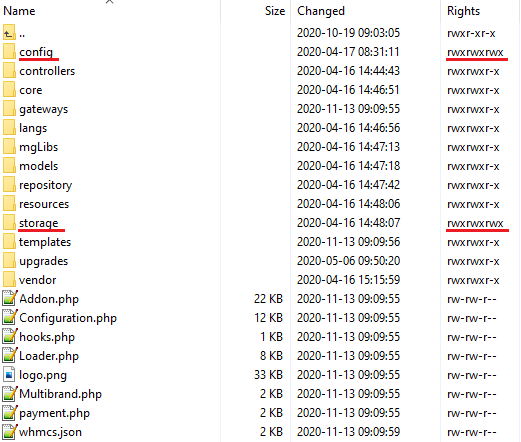Screen dimensions: 521x442
Task: Click the 2020-05-06 09:50:20 date of upgrades
Action: [348, 261]
